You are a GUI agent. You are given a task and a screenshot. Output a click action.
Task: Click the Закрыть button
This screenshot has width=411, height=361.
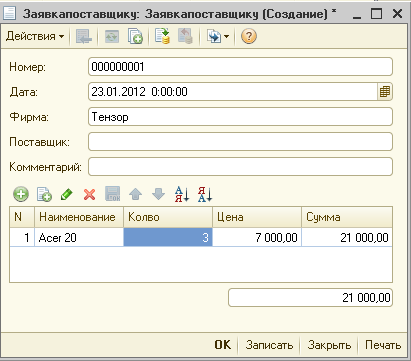[329, 345]
